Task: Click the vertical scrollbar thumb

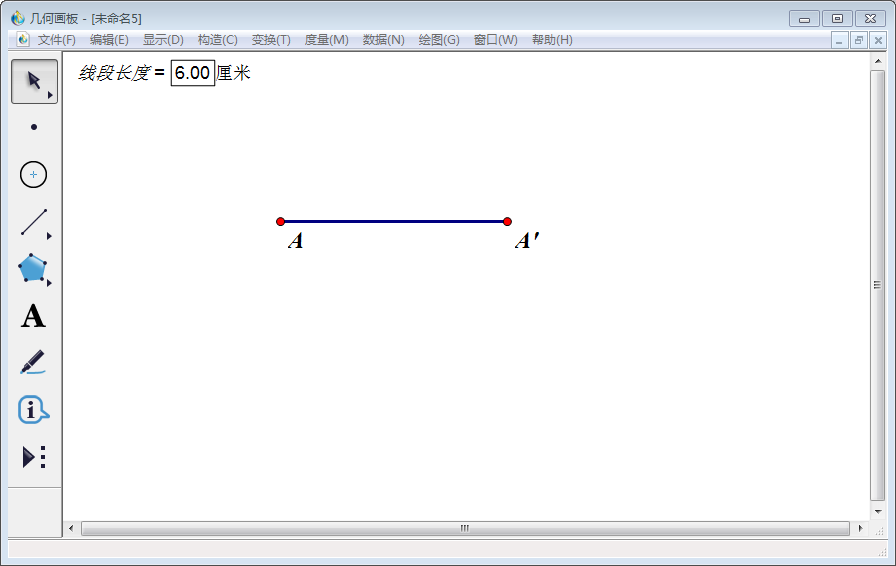Action: 878,285
